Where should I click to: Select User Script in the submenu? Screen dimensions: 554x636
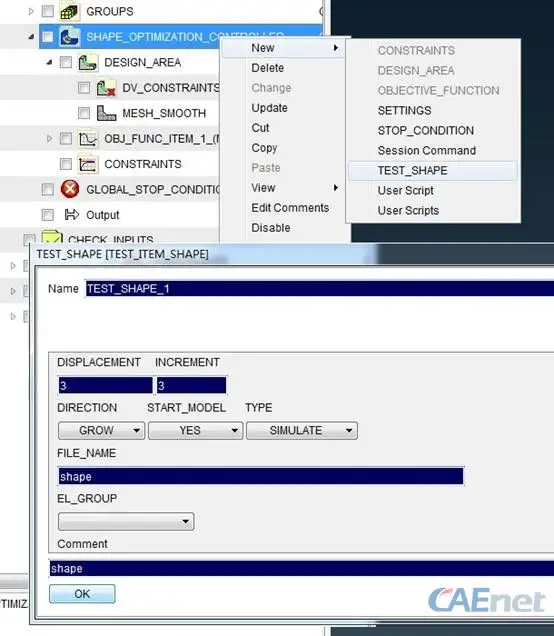[406, 191]
